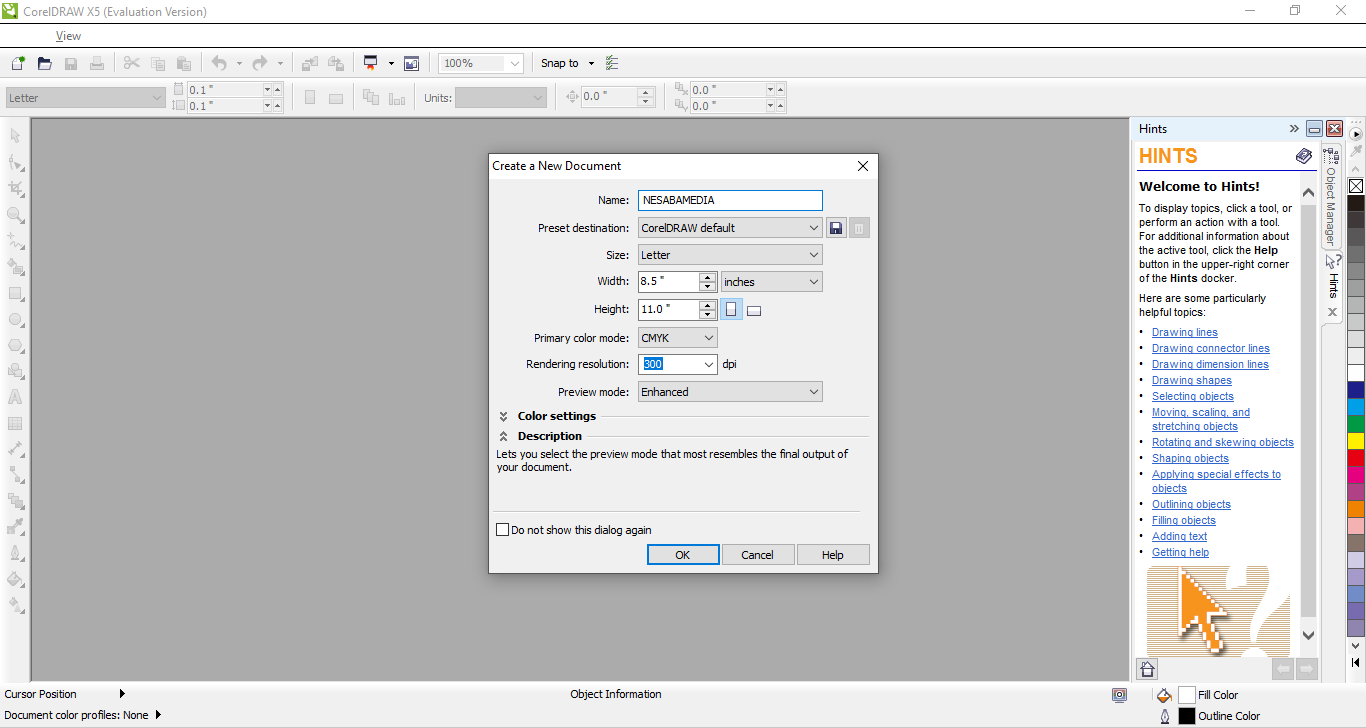Image resolution: width=1366 pixels, height=728 pixels.
Task: Click the save preset destination disk icon
Action: pos(836,228)
